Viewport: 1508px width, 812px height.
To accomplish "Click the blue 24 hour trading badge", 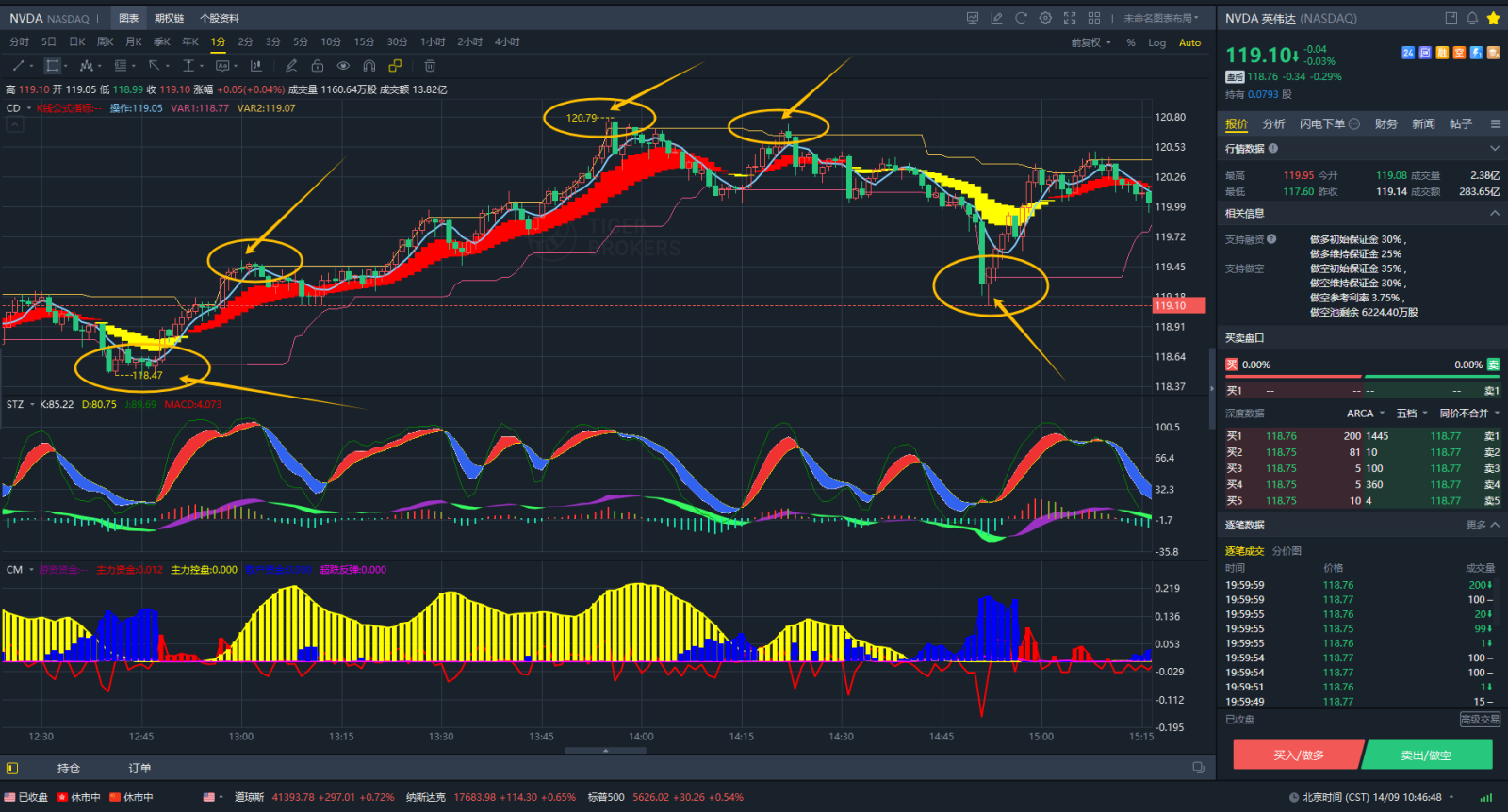I will 1408,53.
